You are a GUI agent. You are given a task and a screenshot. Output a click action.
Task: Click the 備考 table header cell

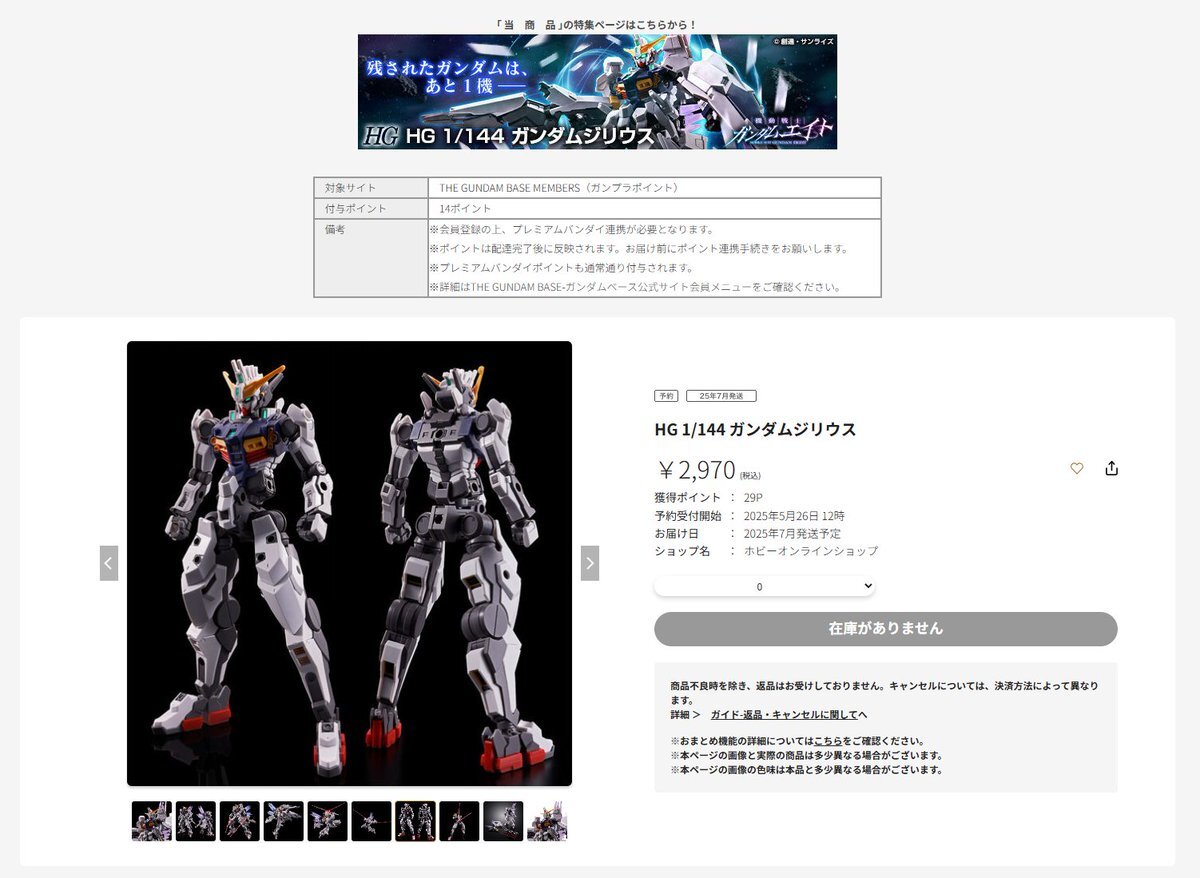(371, 258)
